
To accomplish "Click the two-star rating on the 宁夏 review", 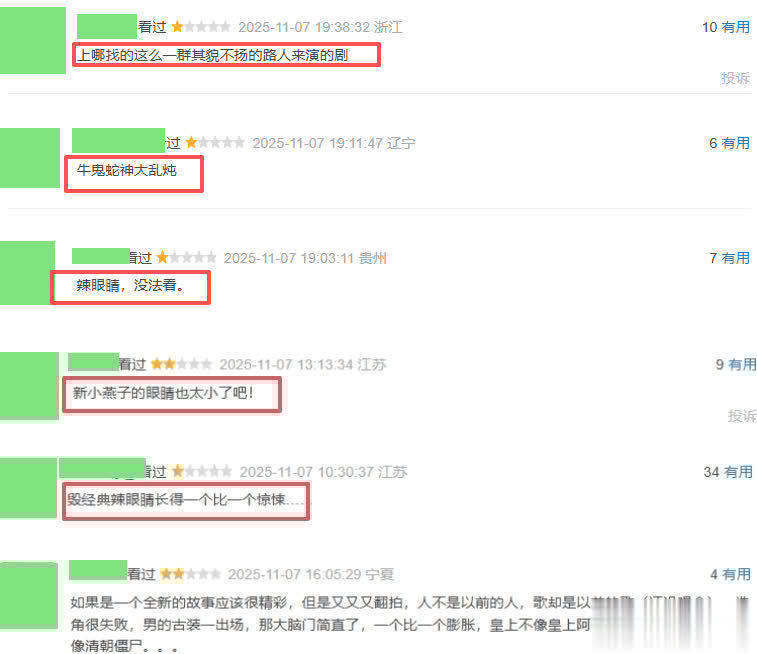I will (x=190, y=574).
